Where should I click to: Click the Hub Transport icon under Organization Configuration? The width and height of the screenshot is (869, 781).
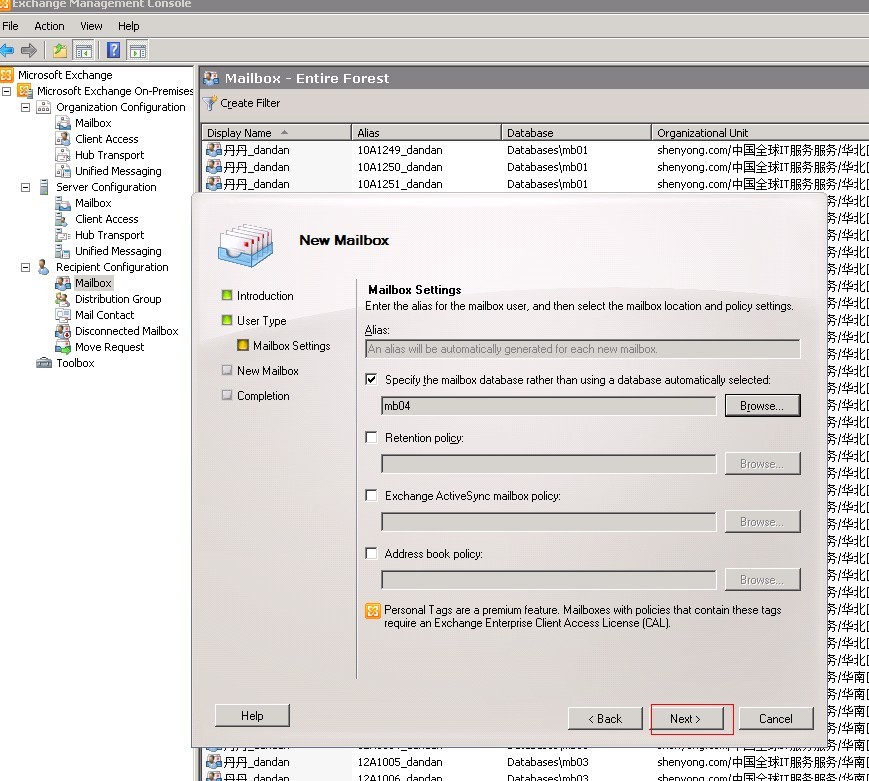click(63, 155)
